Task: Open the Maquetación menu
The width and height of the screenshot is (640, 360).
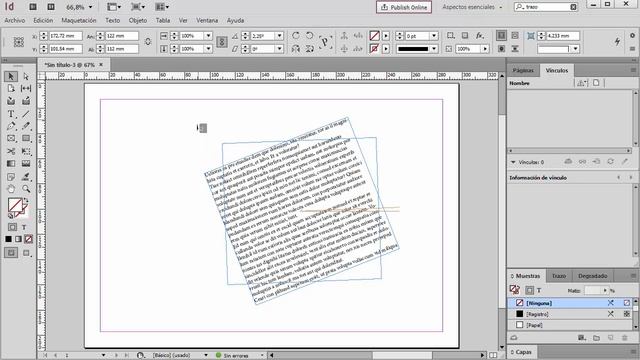Action: (x=79, y=20)
